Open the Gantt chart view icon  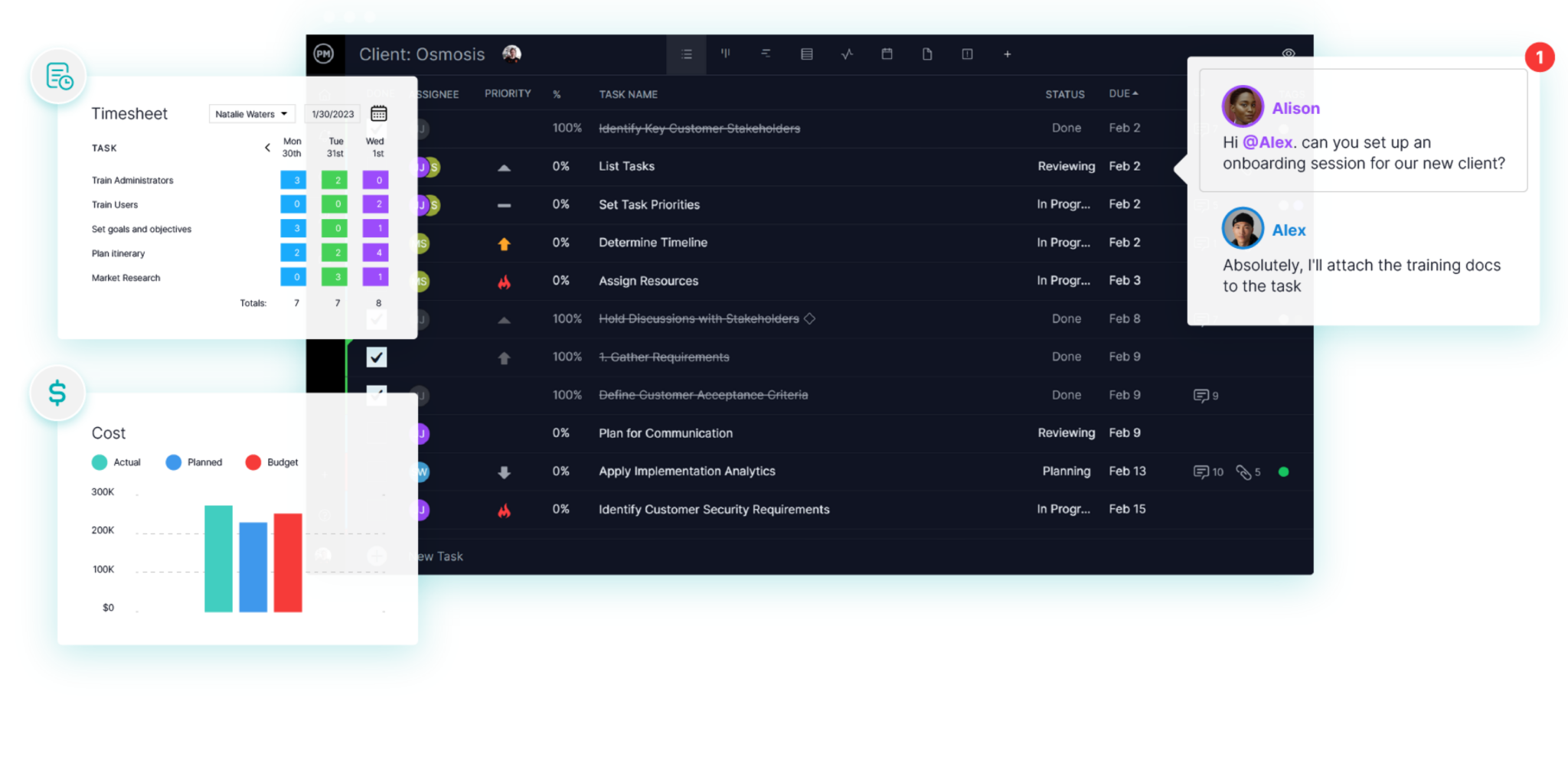point(766,54)
